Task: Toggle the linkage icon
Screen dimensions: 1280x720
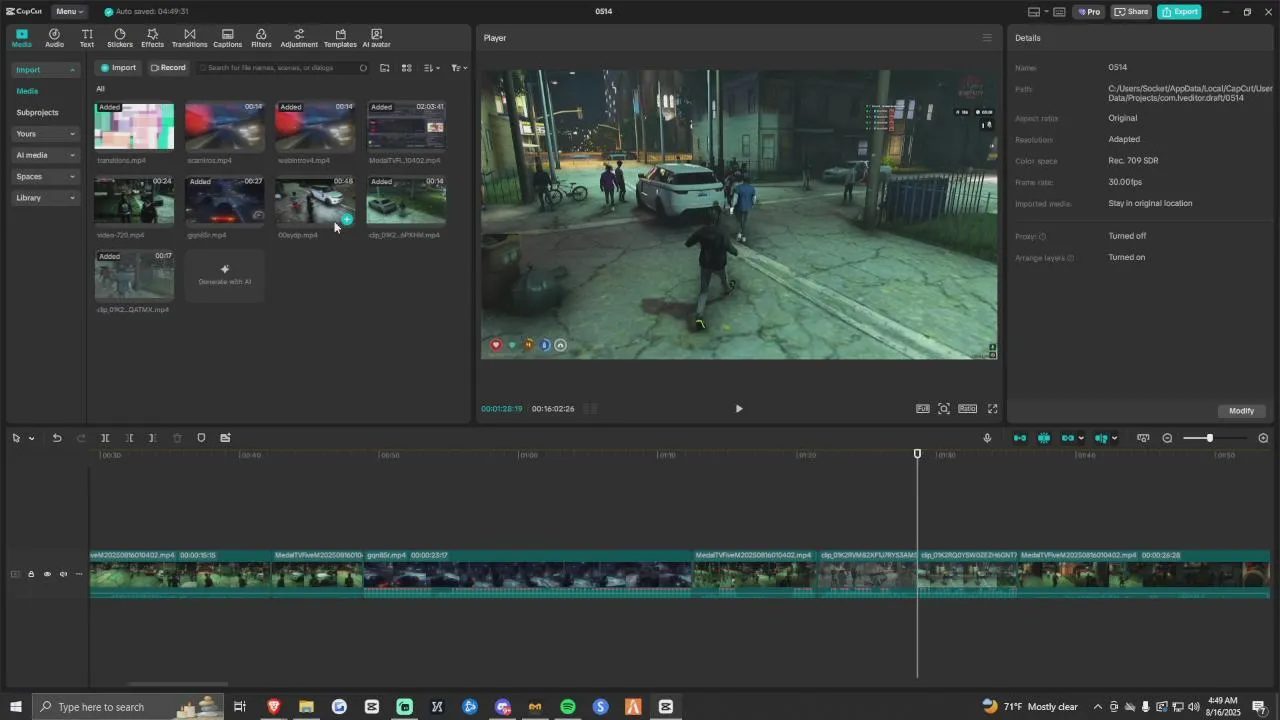Action: [x=1068, y=438]
